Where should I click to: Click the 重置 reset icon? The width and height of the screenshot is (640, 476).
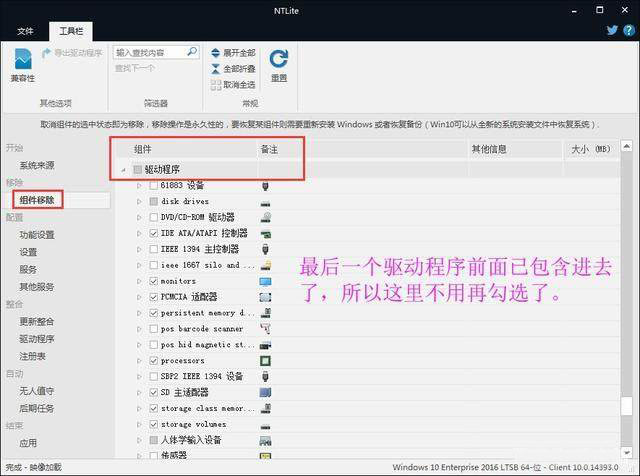tap(279, 59)
